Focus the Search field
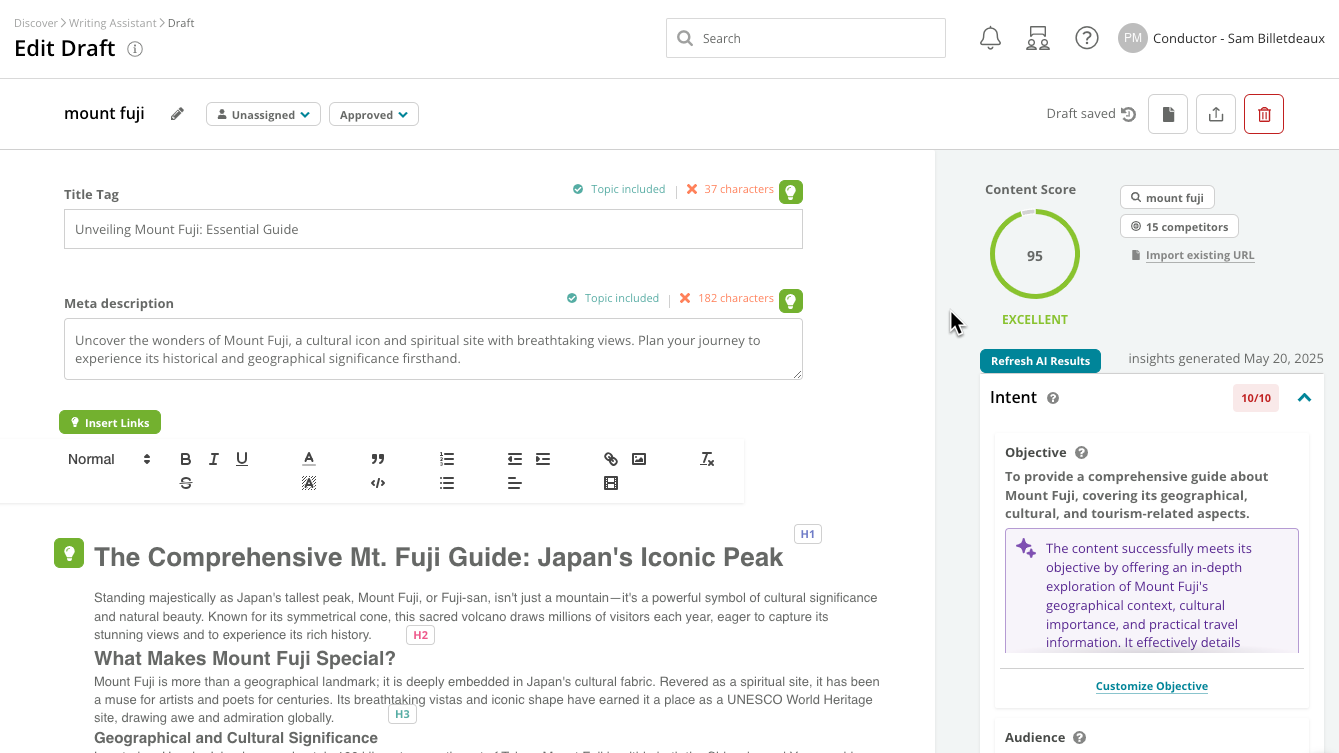 806,38
